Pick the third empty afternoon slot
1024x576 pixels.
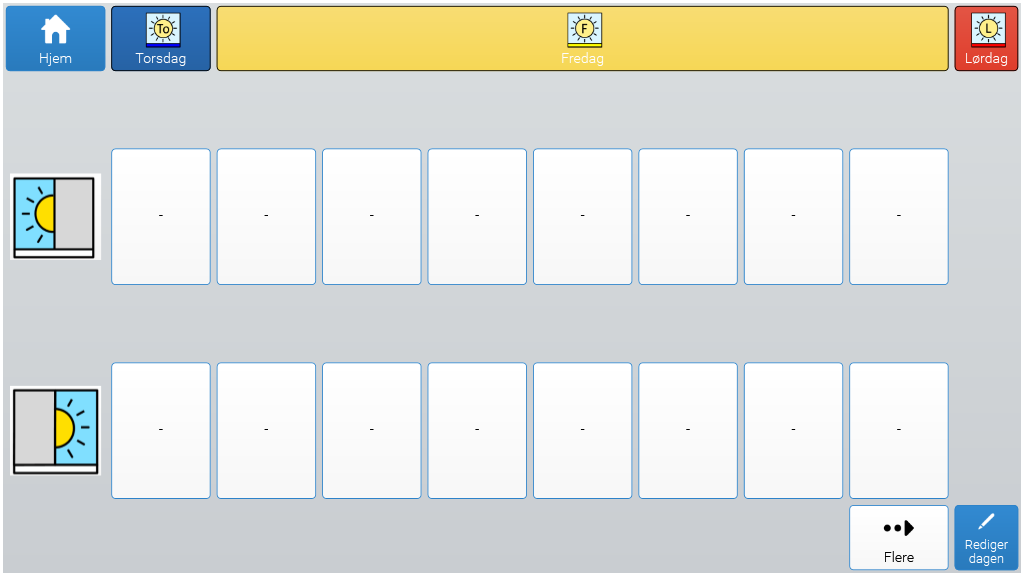[x=372, y=430]
